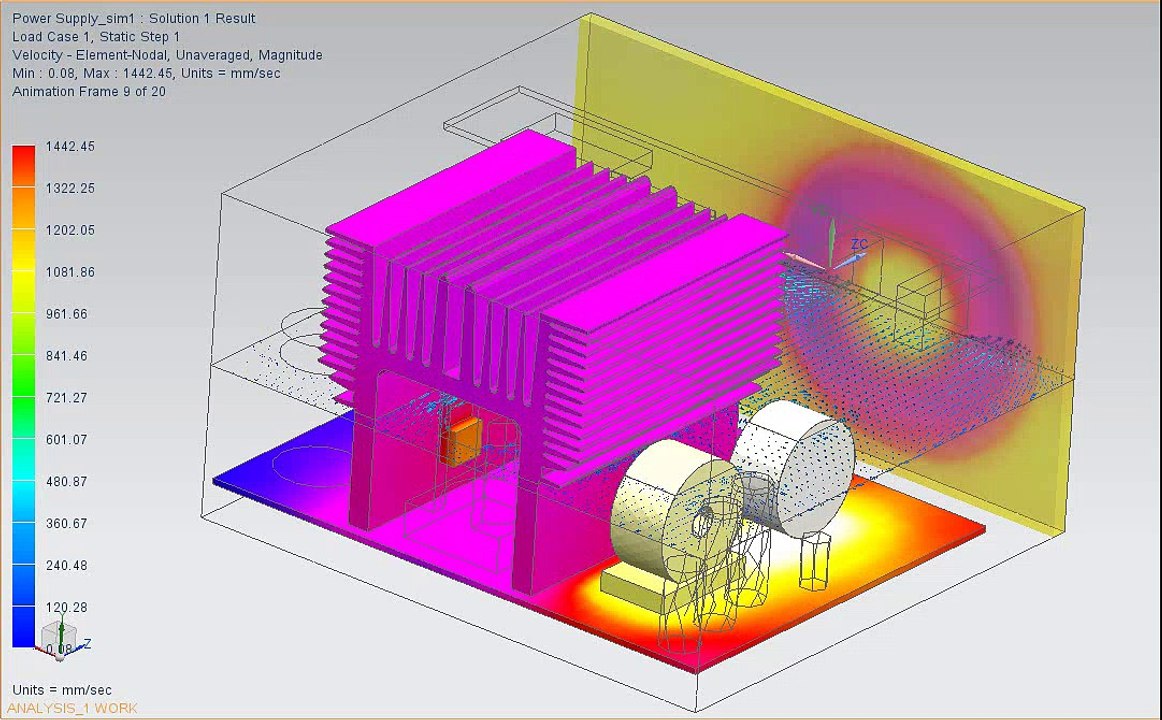This screenshot has width=1162, height=720.
Task: Click the view orientation triad cube
Action: [59, 637]
